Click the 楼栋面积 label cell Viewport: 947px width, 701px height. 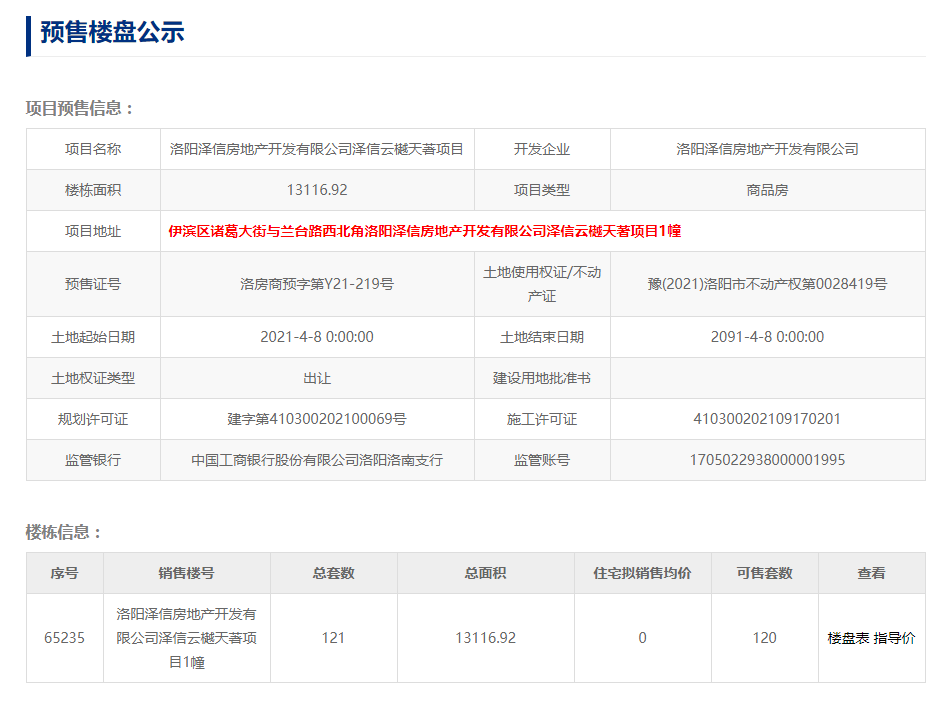(x=93, y=190)
